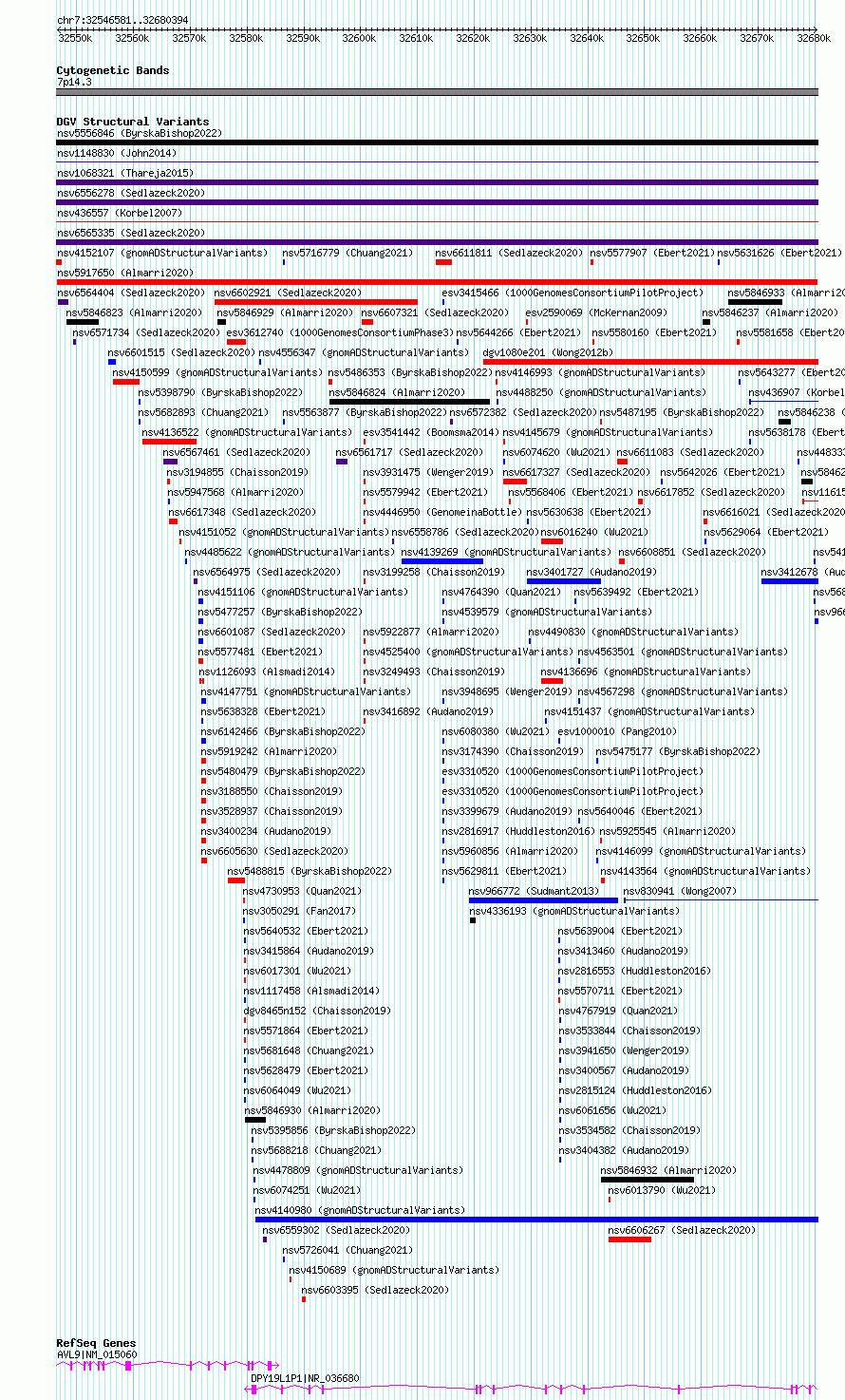Click the red bar under nsv4150599

coord(126,382)
